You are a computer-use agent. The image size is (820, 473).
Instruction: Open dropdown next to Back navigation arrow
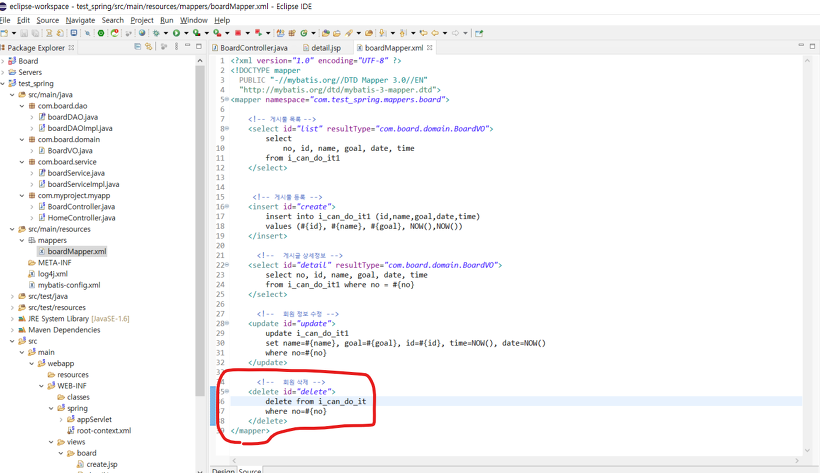(445, 33)
